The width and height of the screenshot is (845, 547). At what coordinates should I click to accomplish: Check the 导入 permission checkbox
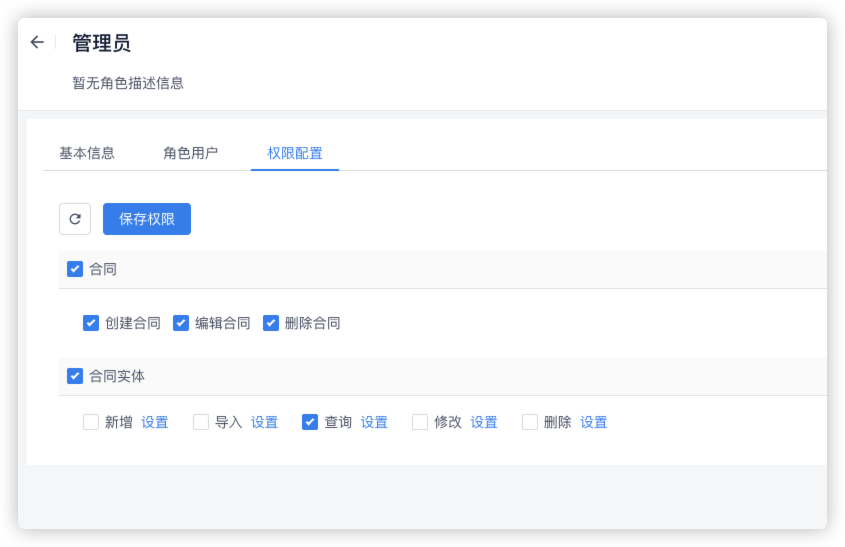click(201, 422)
